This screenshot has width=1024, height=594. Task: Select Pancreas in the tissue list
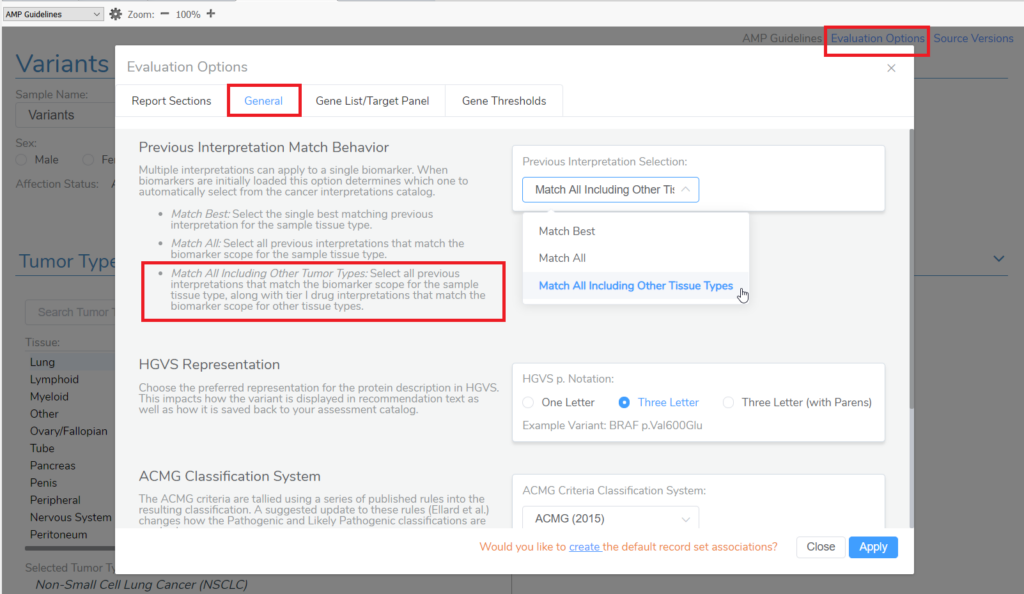point(52,465)
